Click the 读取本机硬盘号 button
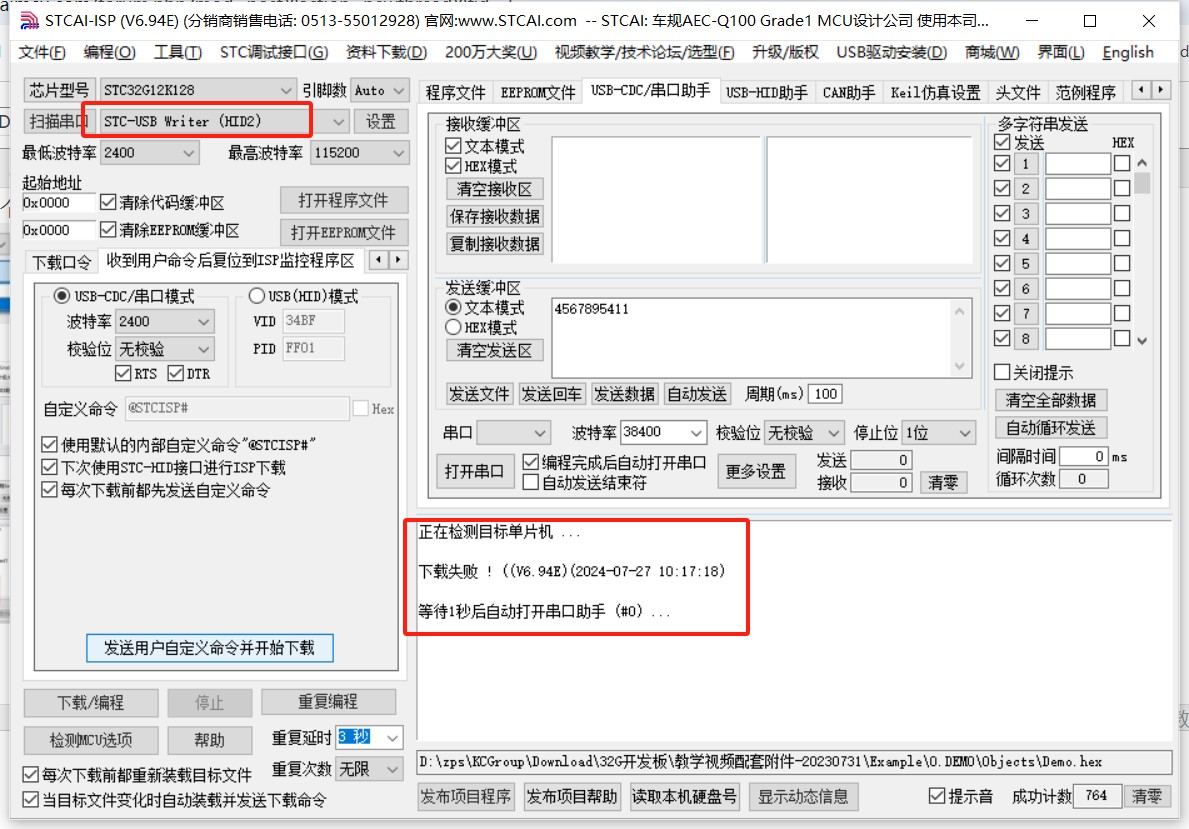Viewport: 1189px width, 829px height. [685, 797]
